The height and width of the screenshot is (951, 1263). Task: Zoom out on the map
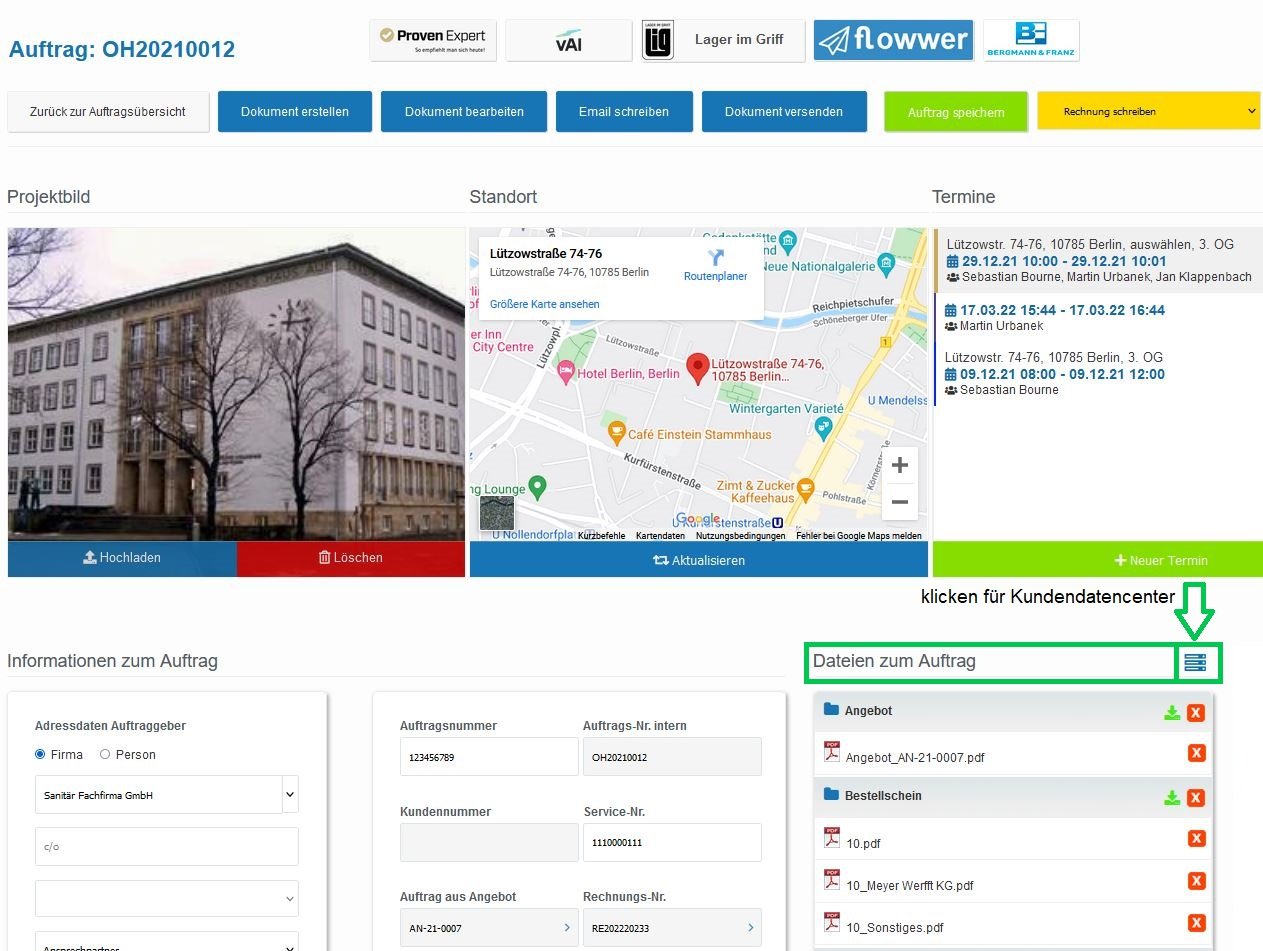[x=900, y=502]
